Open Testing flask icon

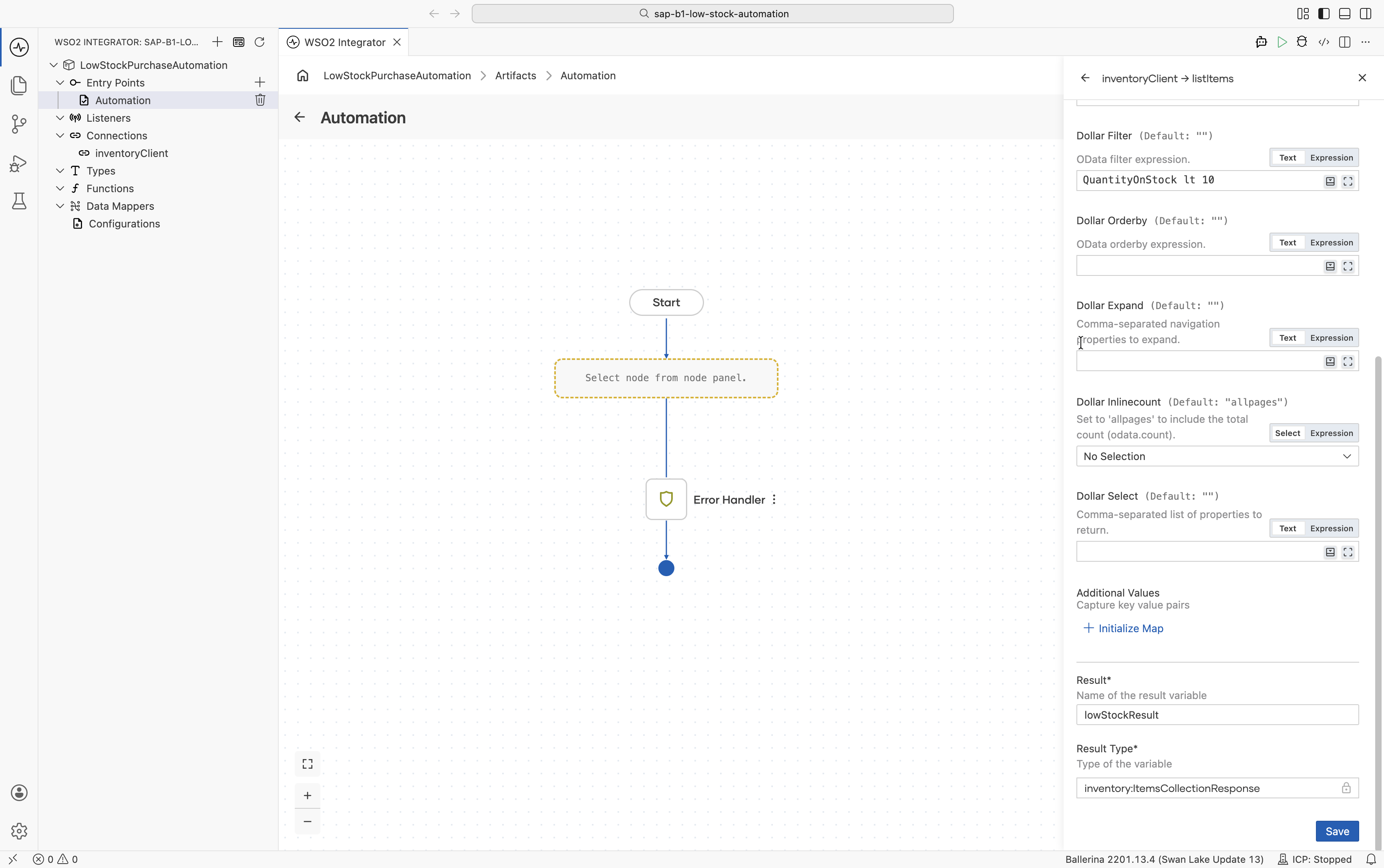tap(19, 201)
